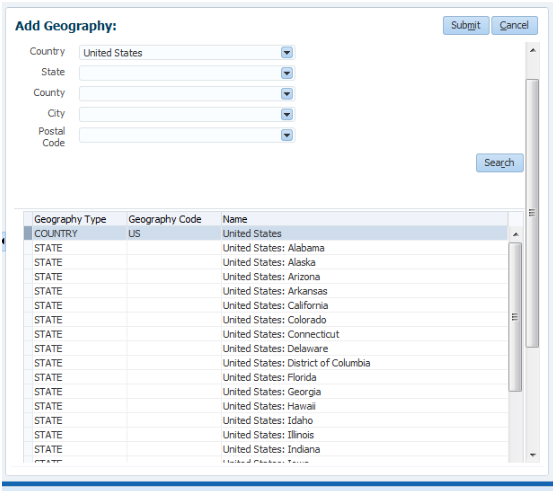Viewport: 555px width, 493px height.
Task: Click the table scrollbar up arrow
Action: 516,234
